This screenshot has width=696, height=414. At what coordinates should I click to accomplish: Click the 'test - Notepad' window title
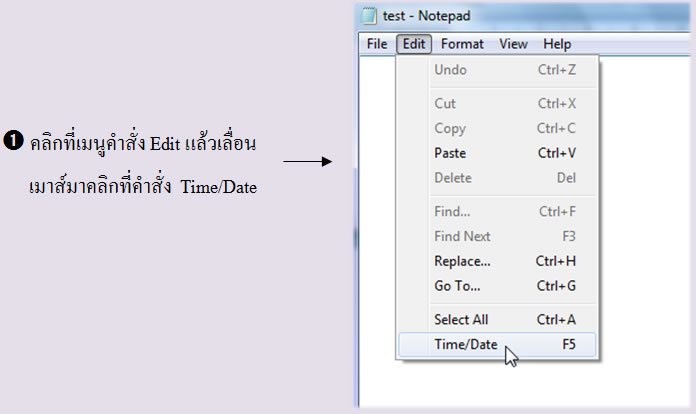click(x=426, y=16)
